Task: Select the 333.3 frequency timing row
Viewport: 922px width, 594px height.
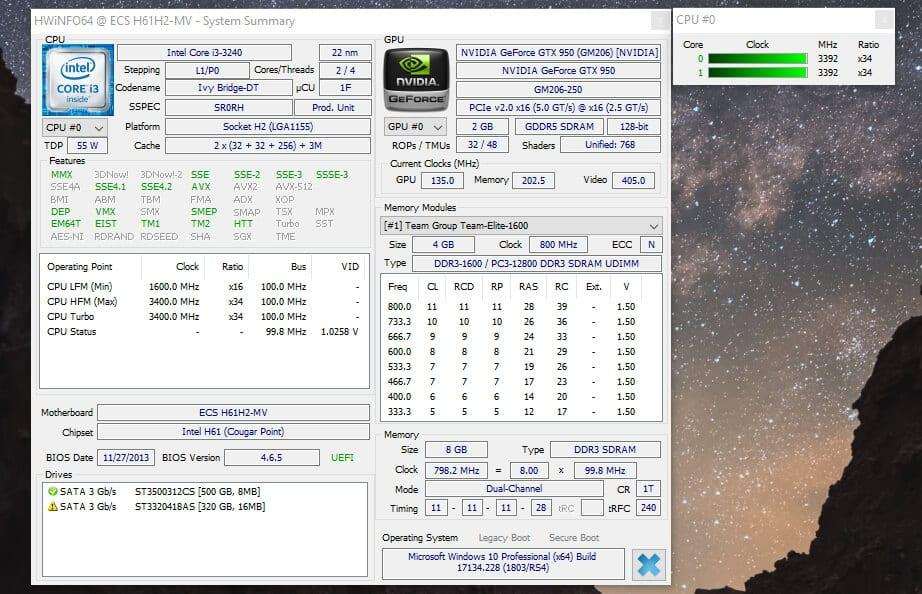Action: click(x=512, y=412)
